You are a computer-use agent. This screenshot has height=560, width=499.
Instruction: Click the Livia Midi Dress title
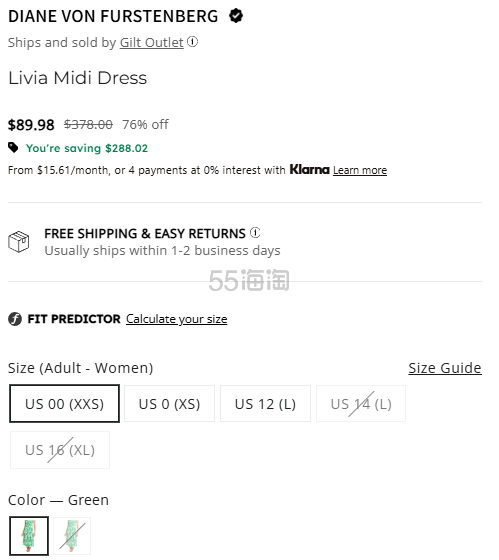[x=78, y=78]
